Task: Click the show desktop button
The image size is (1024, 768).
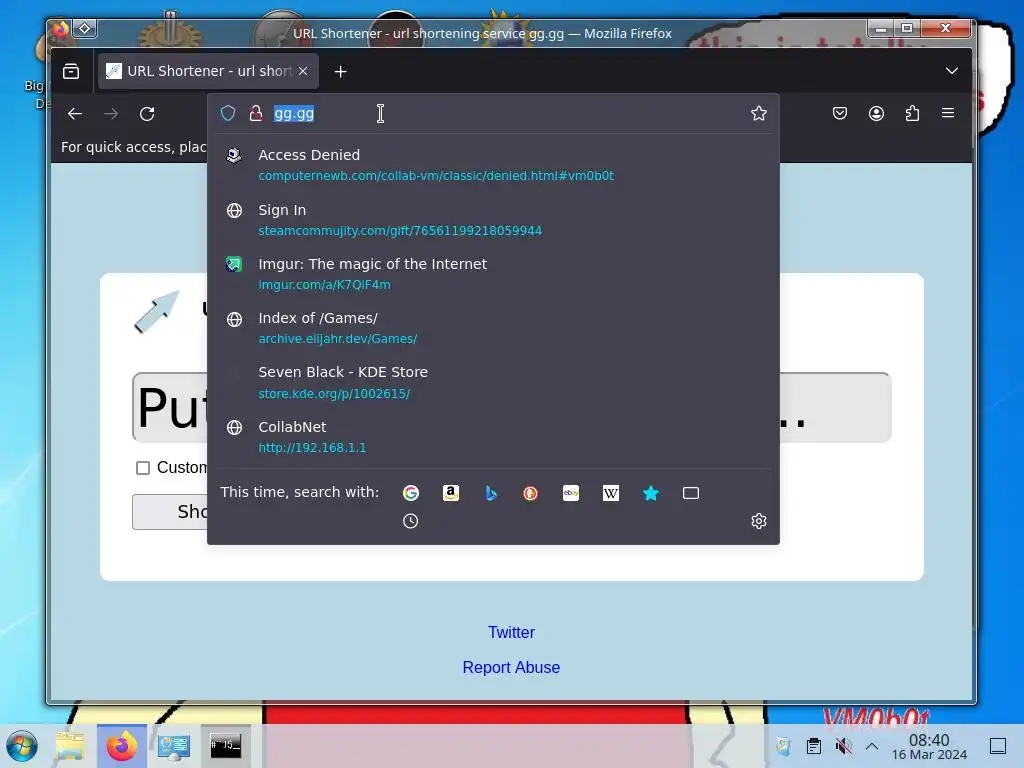Action: [998, 746]
